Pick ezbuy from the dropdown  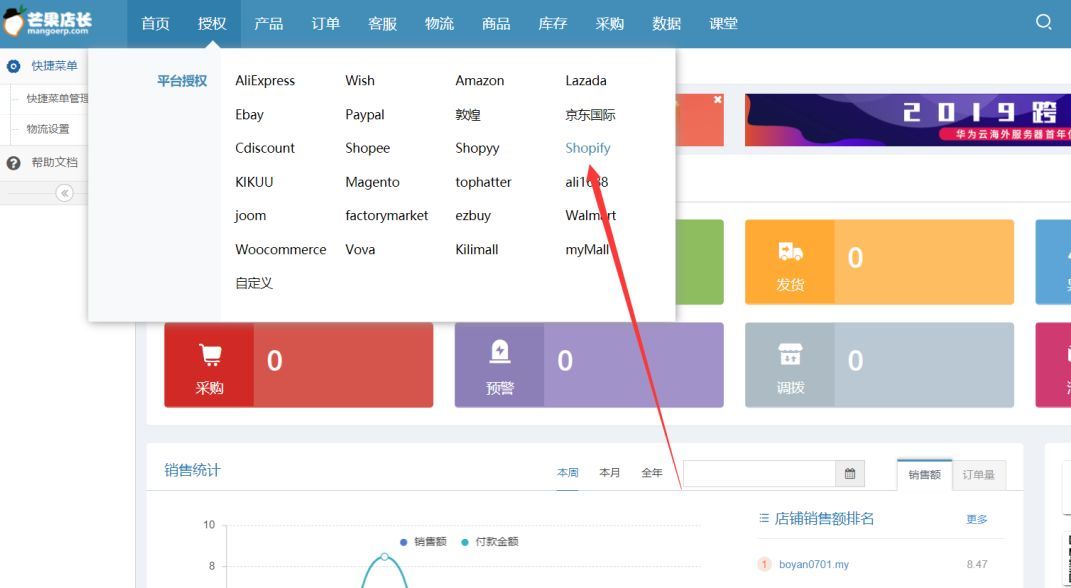tap(473, 216)
